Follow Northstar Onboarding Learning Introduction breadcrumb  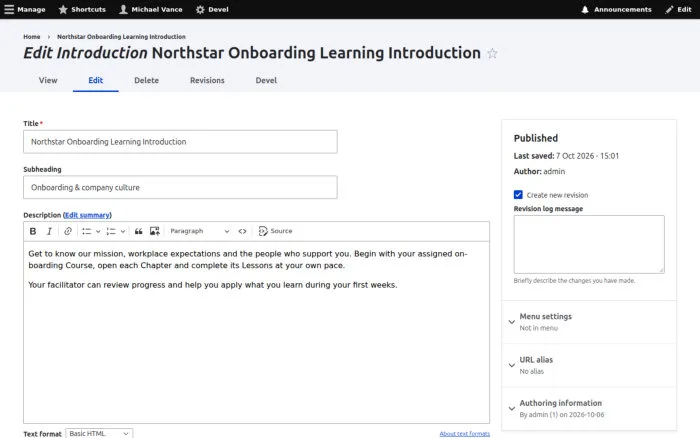(x=121, y=37)
